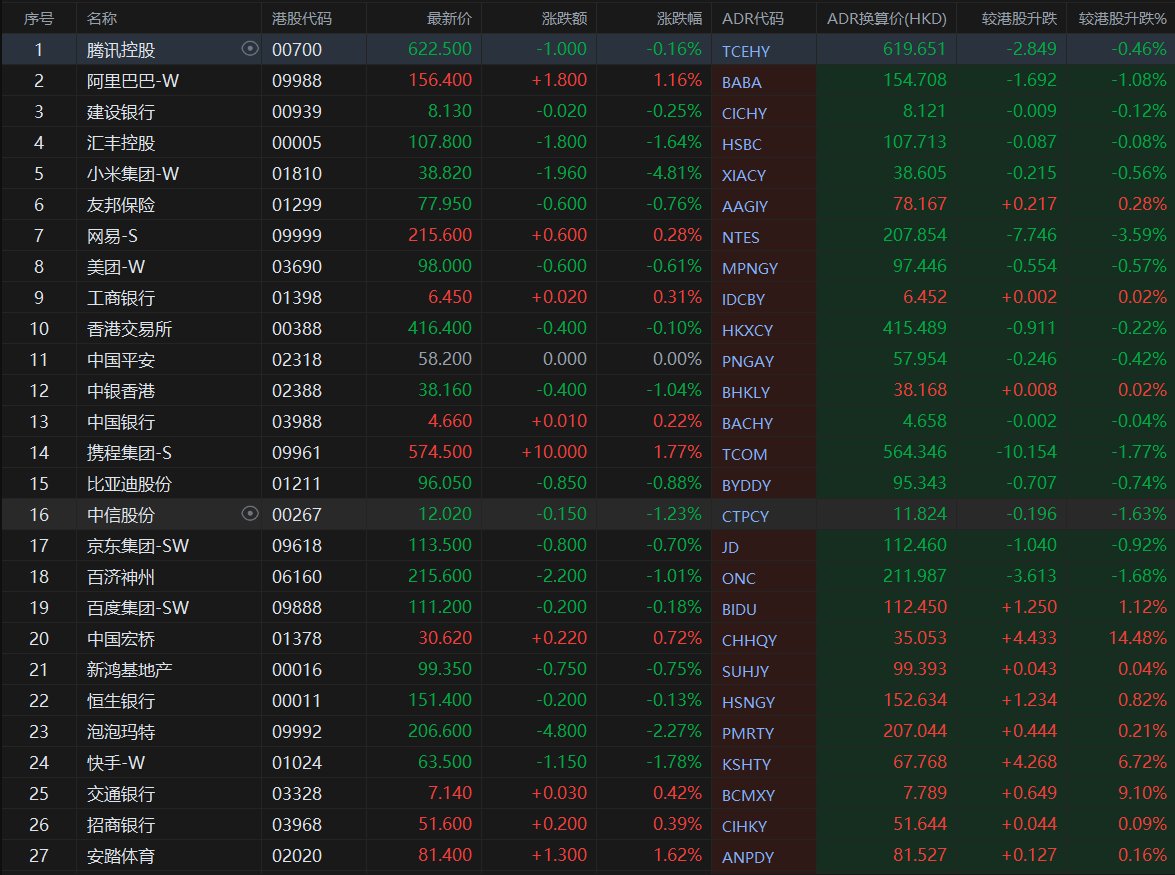Sort by the 涨跌幅 column header
The image size is (1175, 875).
(x=679, y=18)
